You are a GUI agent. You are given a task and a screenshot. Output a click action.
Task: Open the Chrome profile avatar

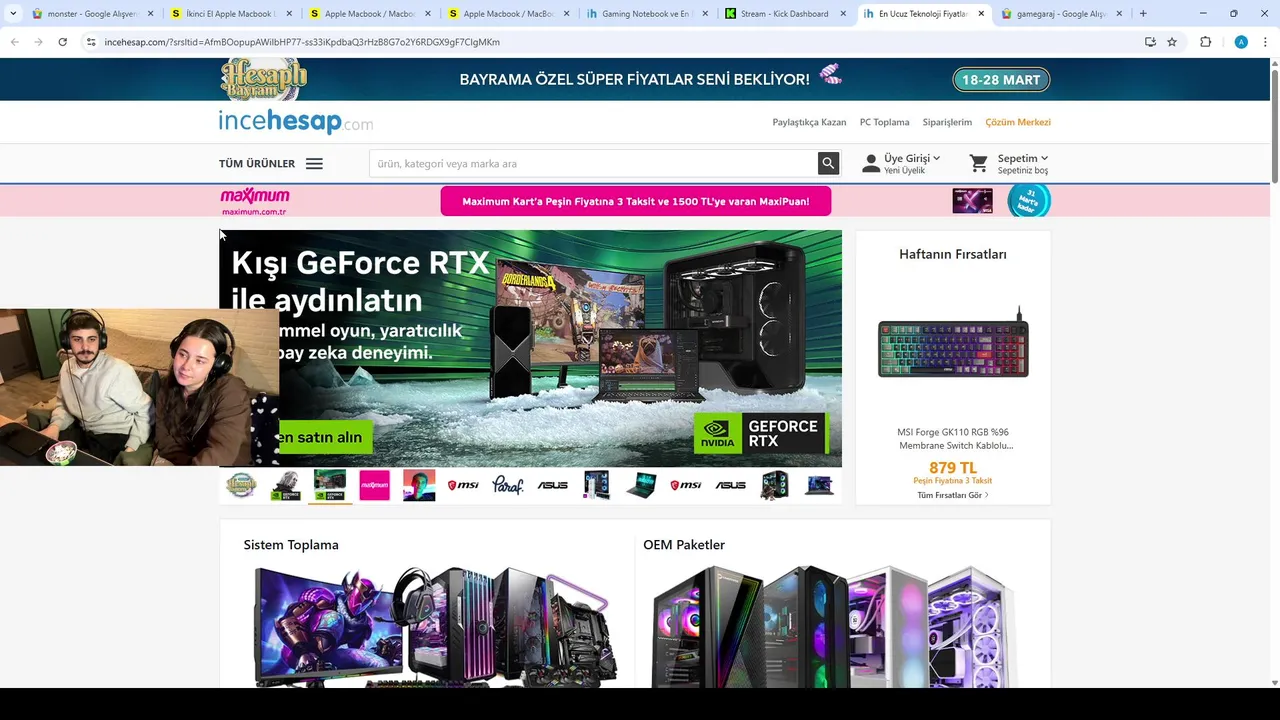pos(1241,42)
